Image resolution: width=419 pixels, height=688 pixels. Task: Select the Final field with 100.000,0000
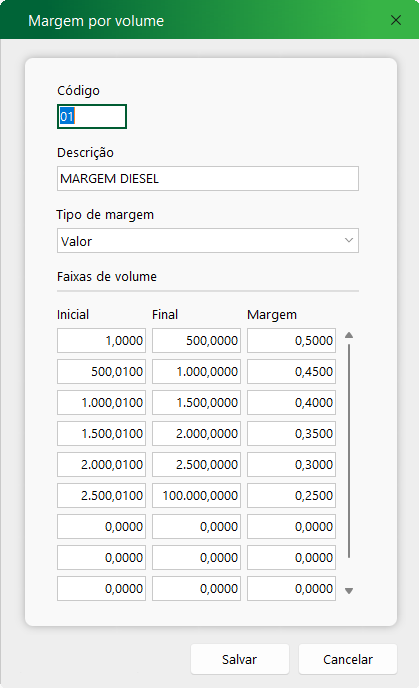click(197, 495)
